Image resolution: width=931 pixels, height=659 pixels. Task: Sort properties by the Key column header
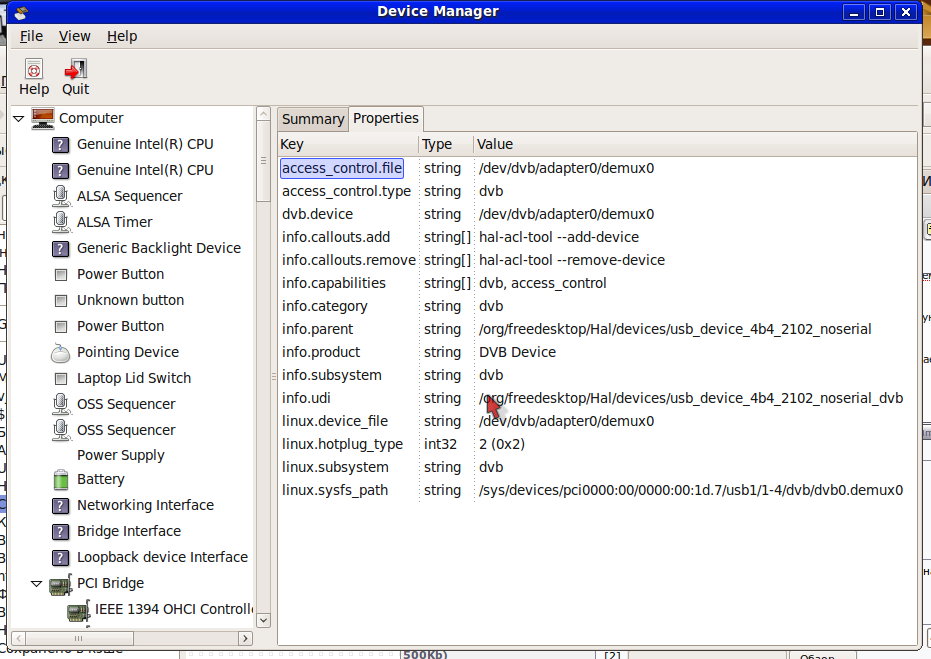(x=347, y=144)
